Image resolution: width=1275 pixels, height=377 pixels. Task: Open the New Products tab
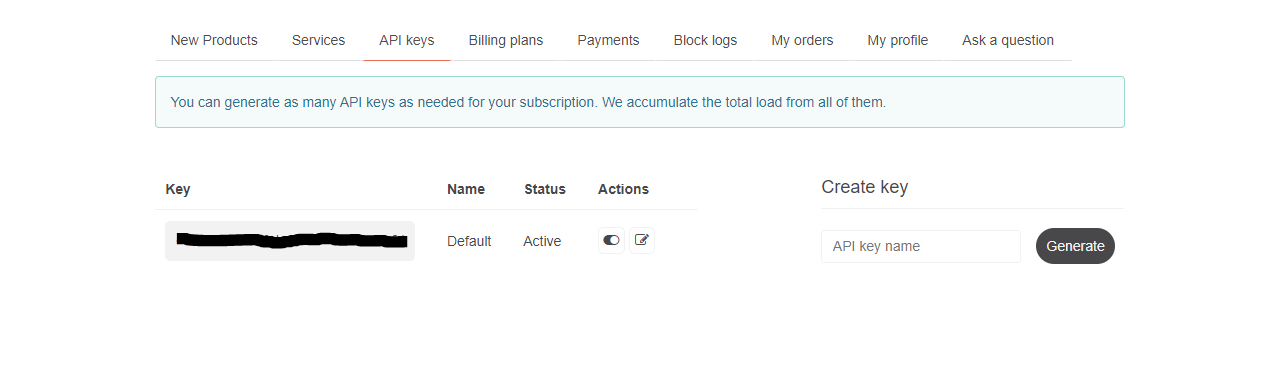(x=214, y=40)
